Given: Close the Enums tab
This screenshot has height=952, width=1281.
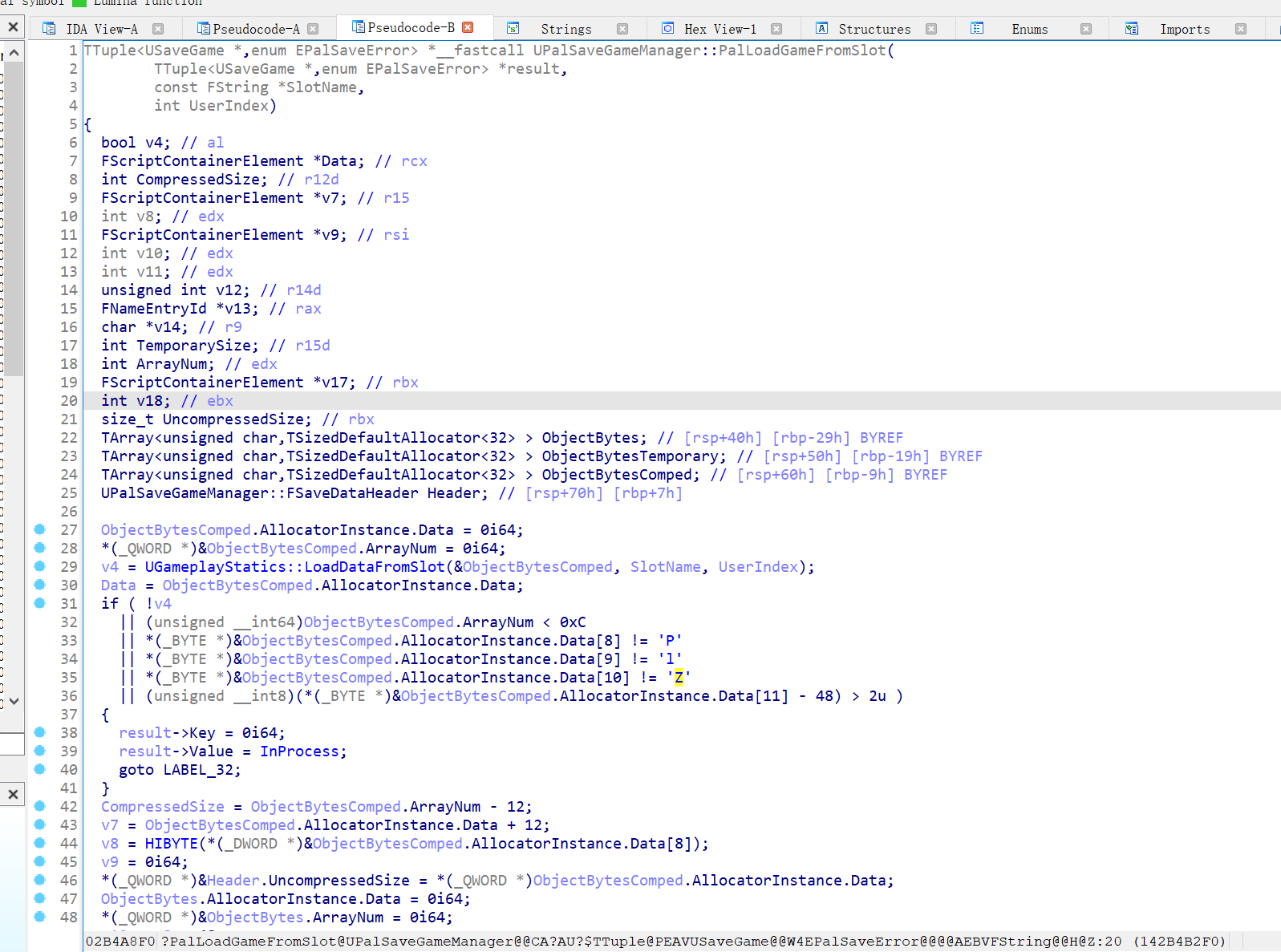Looking at the screenshot, I should coord(1086,29).
